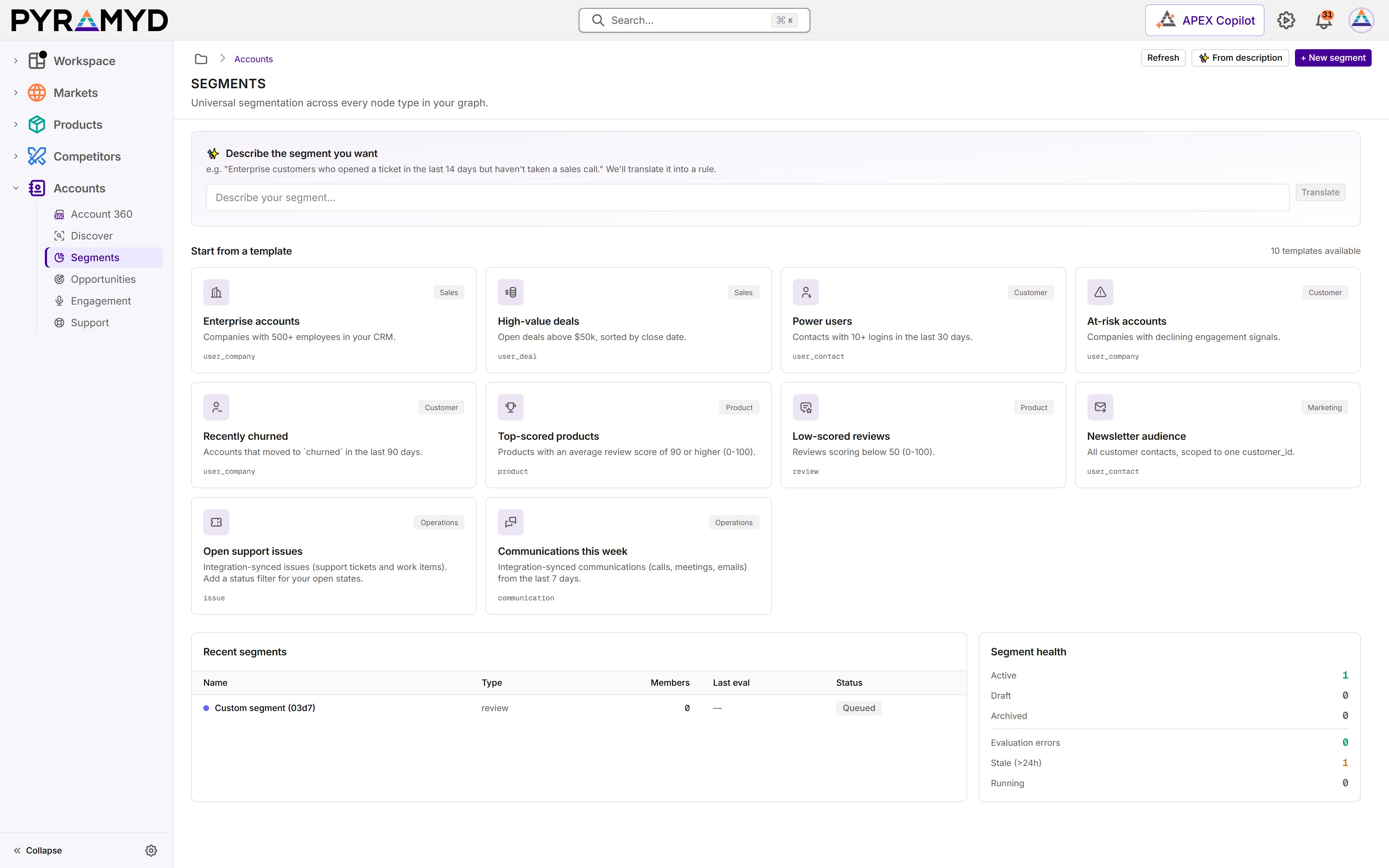Click the High-value deals coins icon
The width and height of the screenshot is (1389, 868).
tap(511, 292)
